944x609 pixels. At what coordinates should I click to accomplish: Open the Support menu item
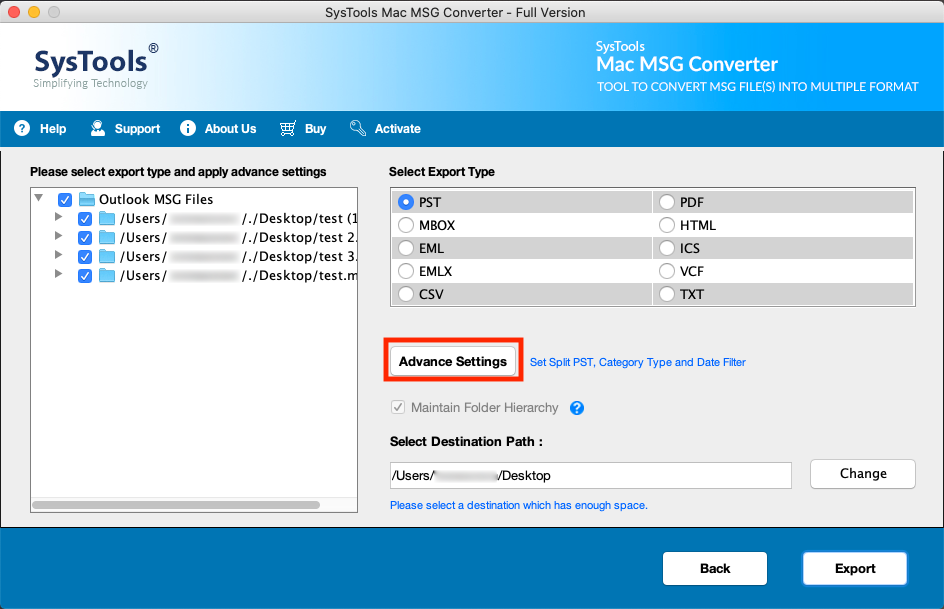click(125, 128)
